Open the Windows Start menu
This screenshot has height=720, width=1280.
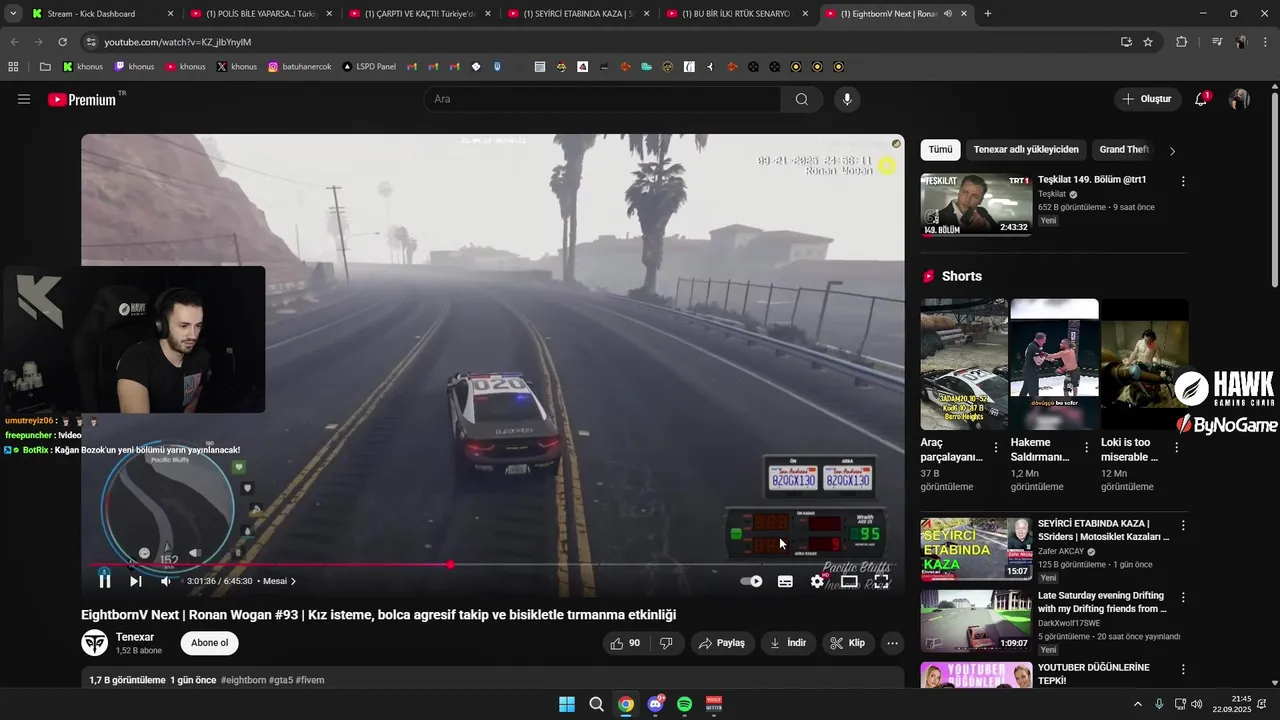click(567, 704)
